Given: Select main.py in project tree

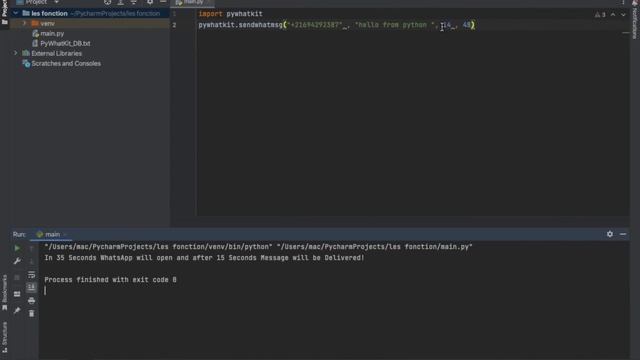Looking at the screenshot, I should 52,33.
